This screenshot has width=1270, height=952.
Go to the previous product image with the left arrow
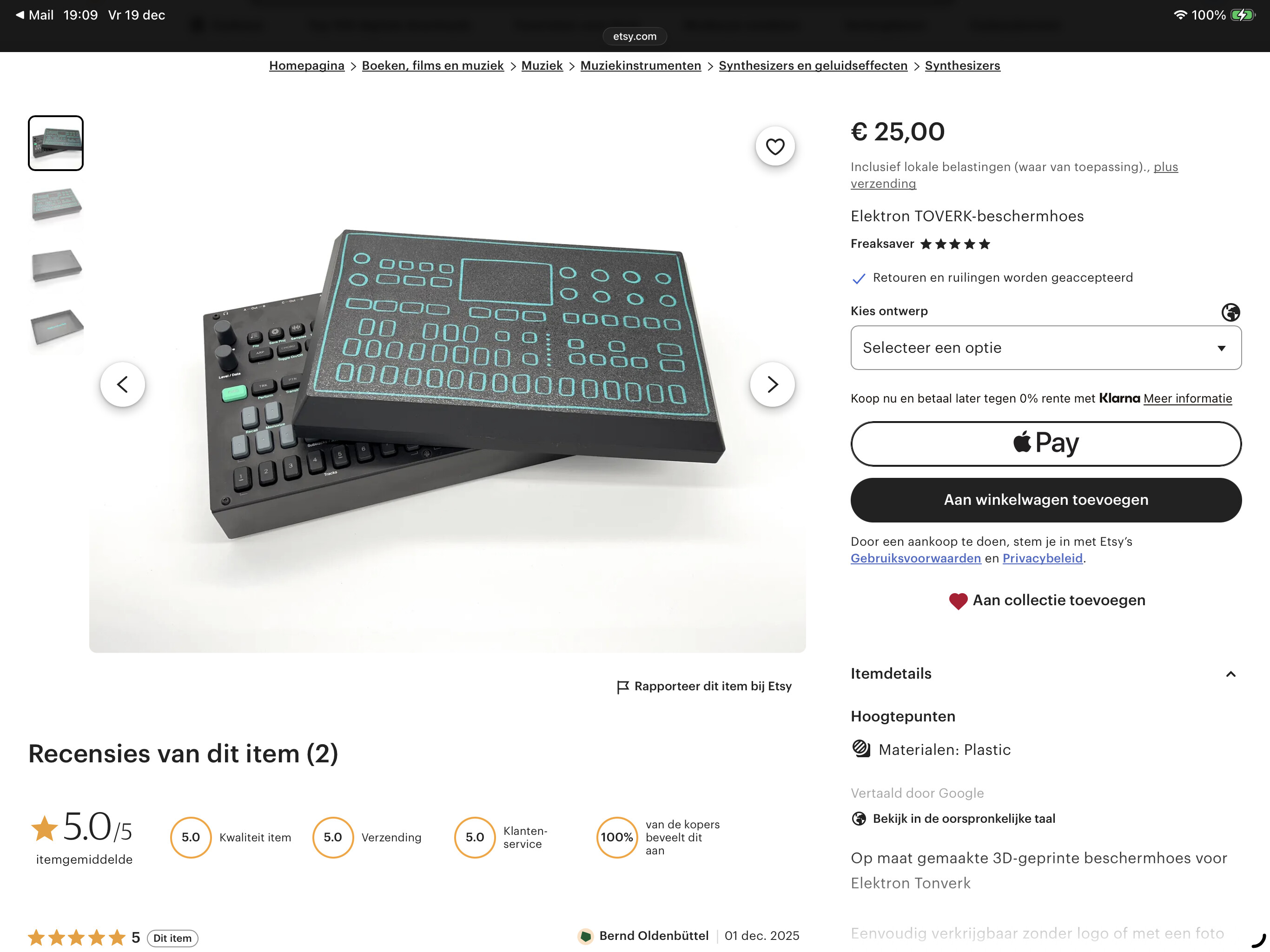point(122,384)
